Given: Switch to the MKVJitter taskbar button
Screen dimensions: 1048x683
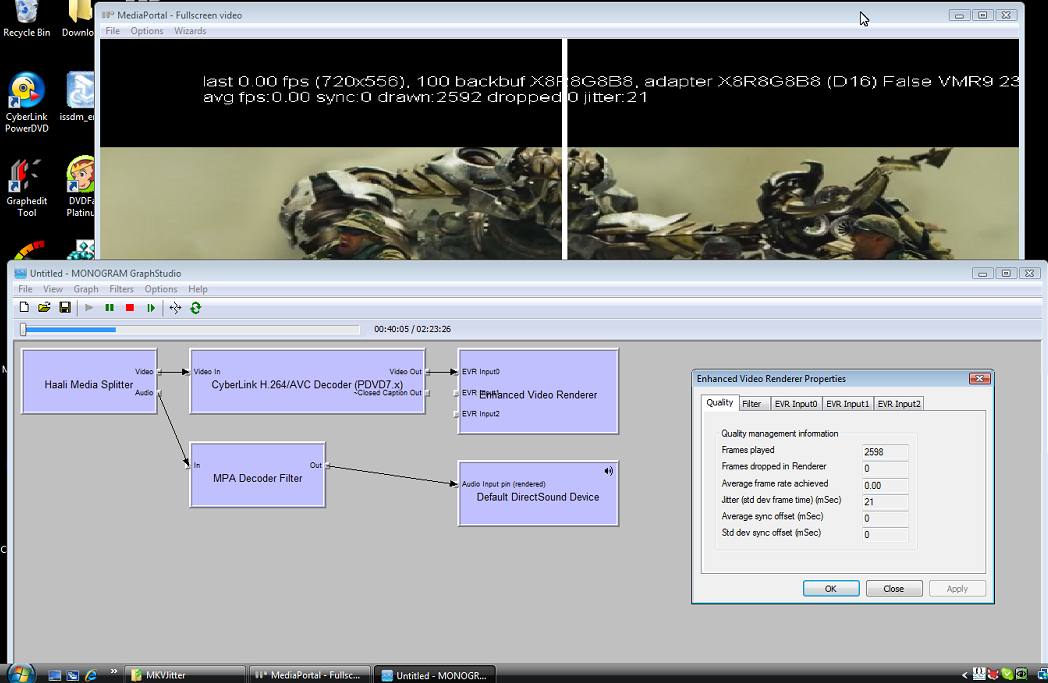Looking at the screenshot, I should pos(185,675).
